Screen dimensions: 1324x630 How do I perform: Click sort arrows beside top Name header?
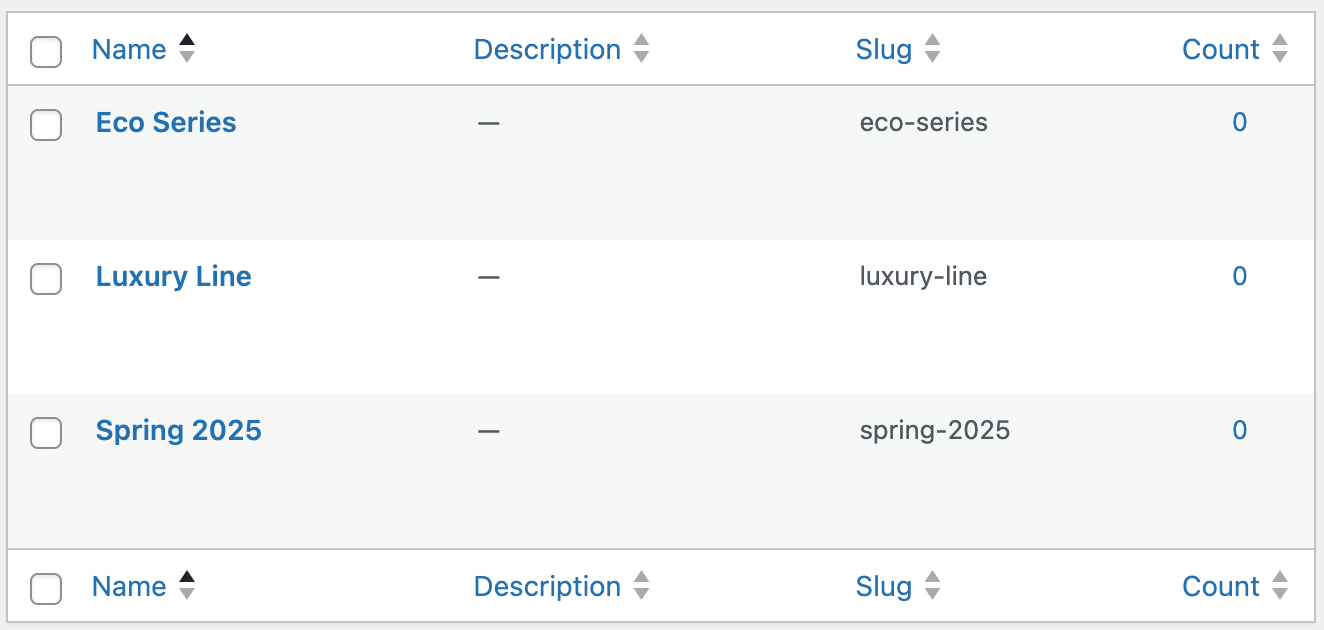(186, 49)
